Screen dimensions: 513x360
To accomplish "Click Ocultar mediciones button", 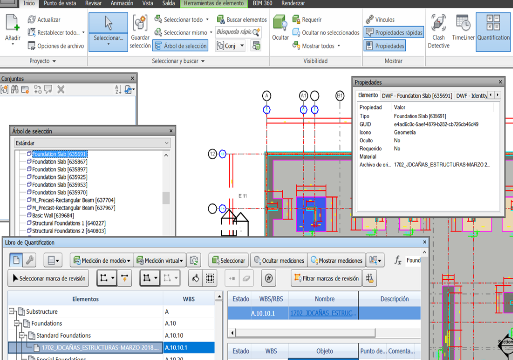I will pyautogui.click(x=279, y=260).
